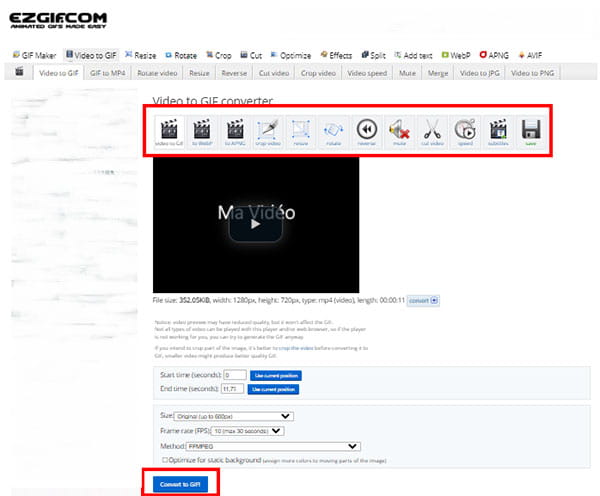Open the crop video tool icon

tap(267, 132)
